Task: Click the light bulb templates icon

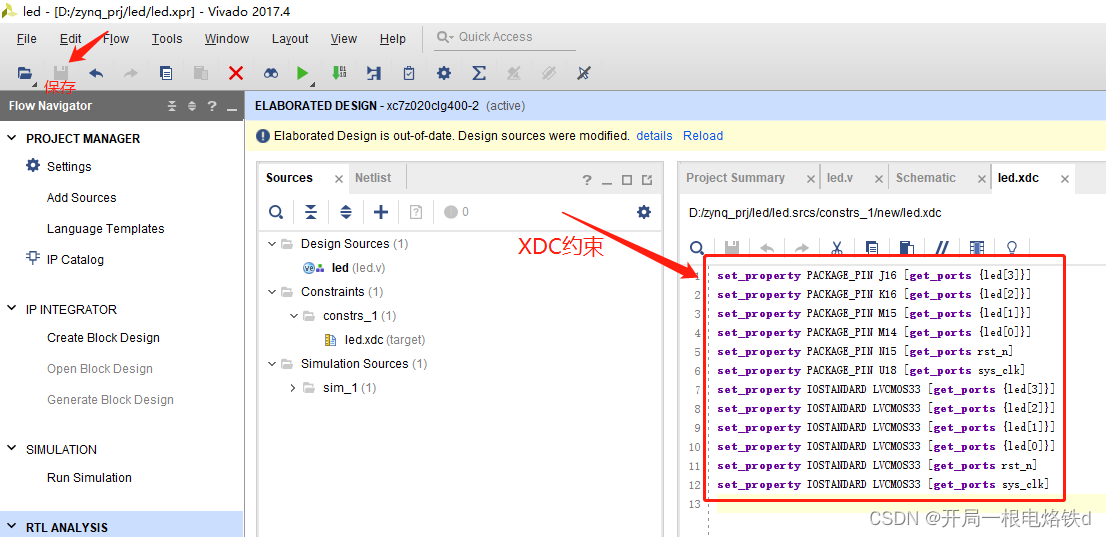Action: click(1011, 248)
